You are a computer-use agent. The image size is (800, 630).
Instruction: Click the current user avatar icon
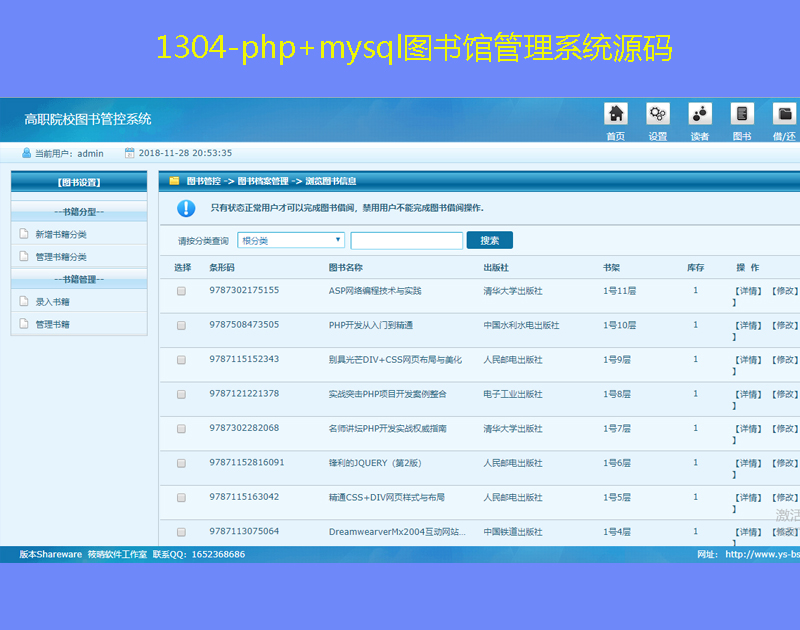tap(26, 153)
